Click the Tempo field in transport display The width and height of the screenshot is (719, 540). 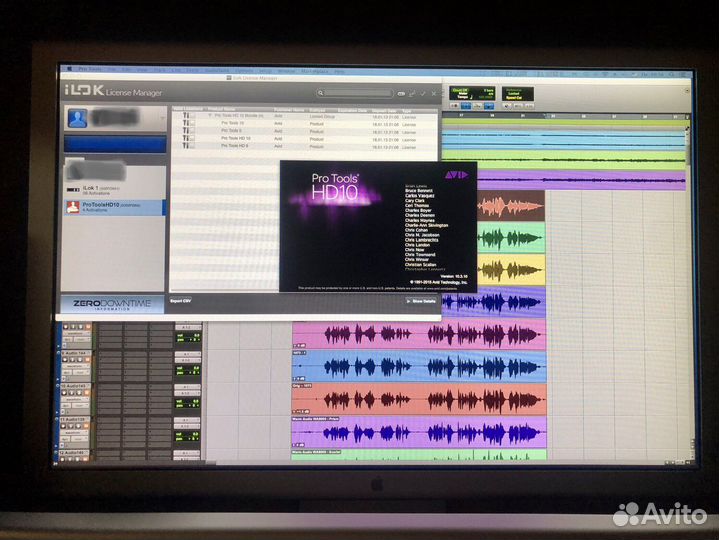coord(463,97)
